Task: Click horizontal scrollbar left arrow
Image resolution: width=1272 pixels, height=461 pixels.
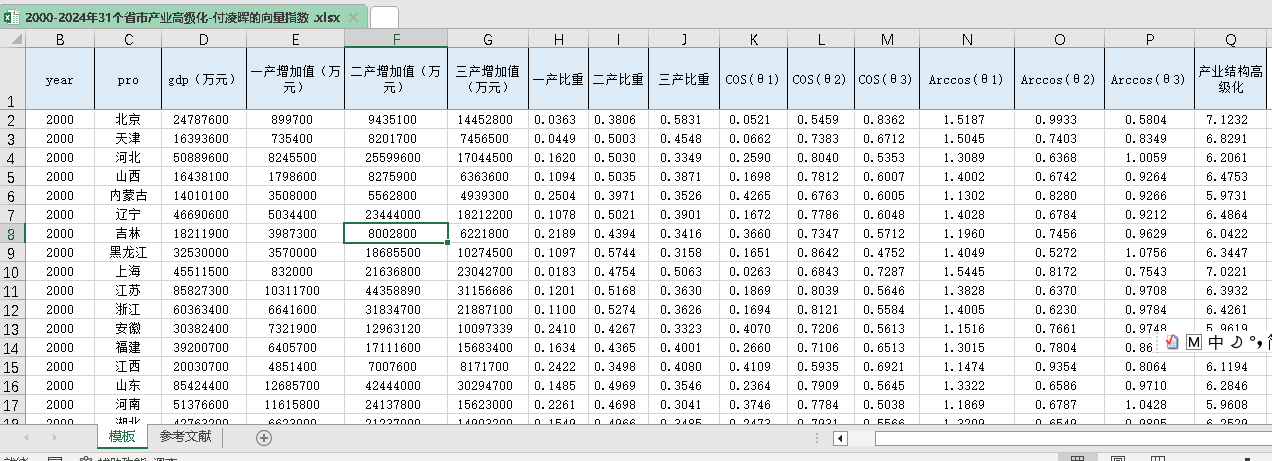Action: tap(841, 438)
